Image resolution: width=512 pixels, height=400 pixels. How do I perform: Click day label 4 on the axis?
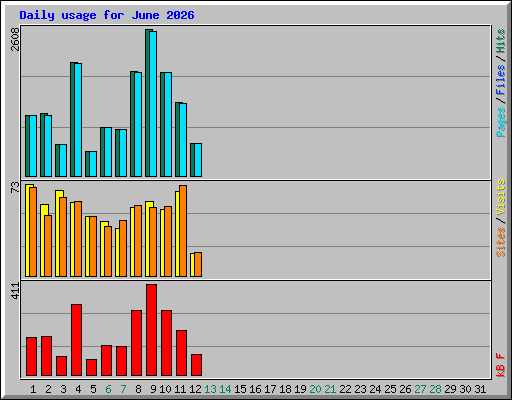[78, 389]
